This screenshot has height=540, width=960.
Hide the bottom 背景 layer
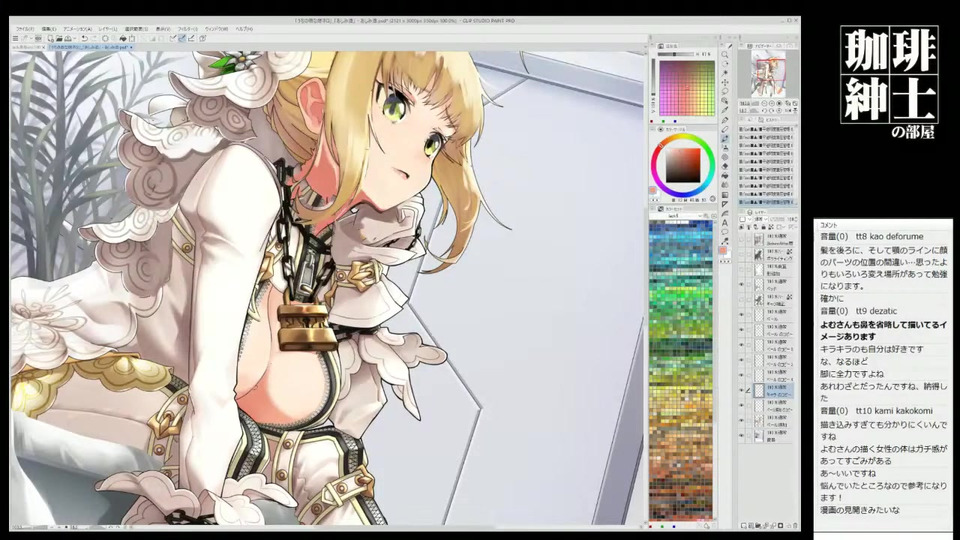(741, 433)
